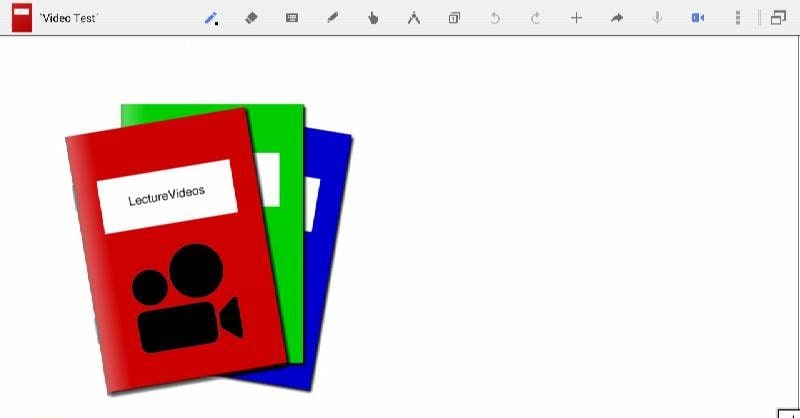Toggle the blue video recording icon
Image resolution: width=800 pixels, height=418 pixels.
click(x=697, y=18)
